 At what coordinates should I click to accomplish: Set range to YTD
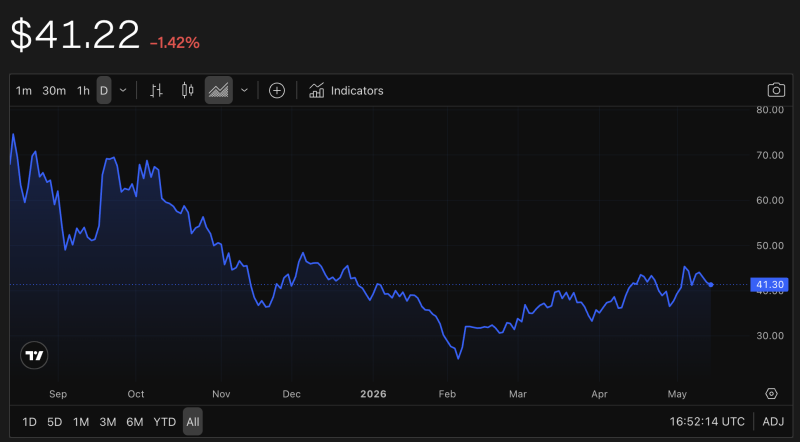[x=165, y=422]
